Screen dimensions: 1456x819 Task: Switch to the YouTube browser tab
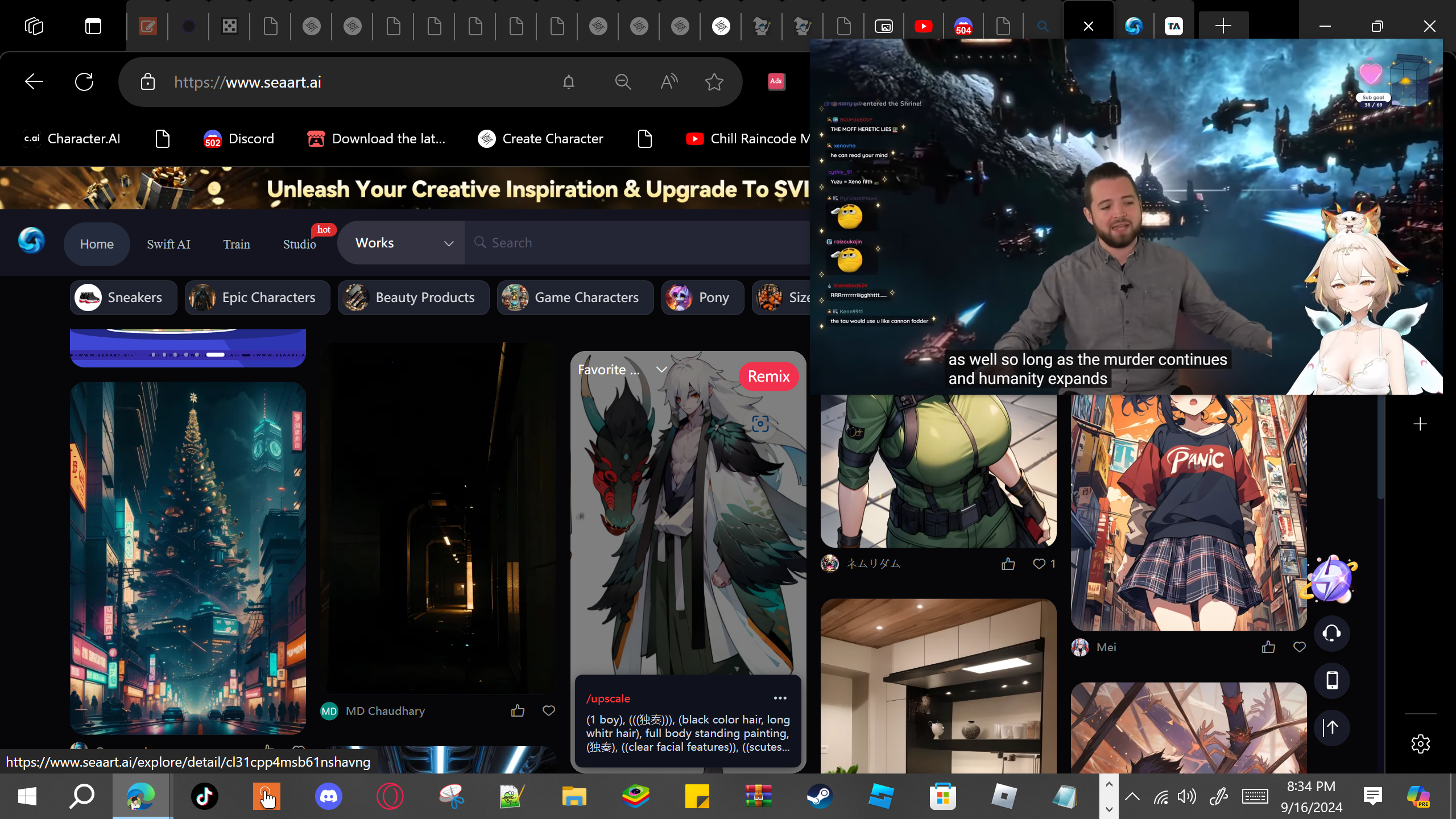coord(924,26)
